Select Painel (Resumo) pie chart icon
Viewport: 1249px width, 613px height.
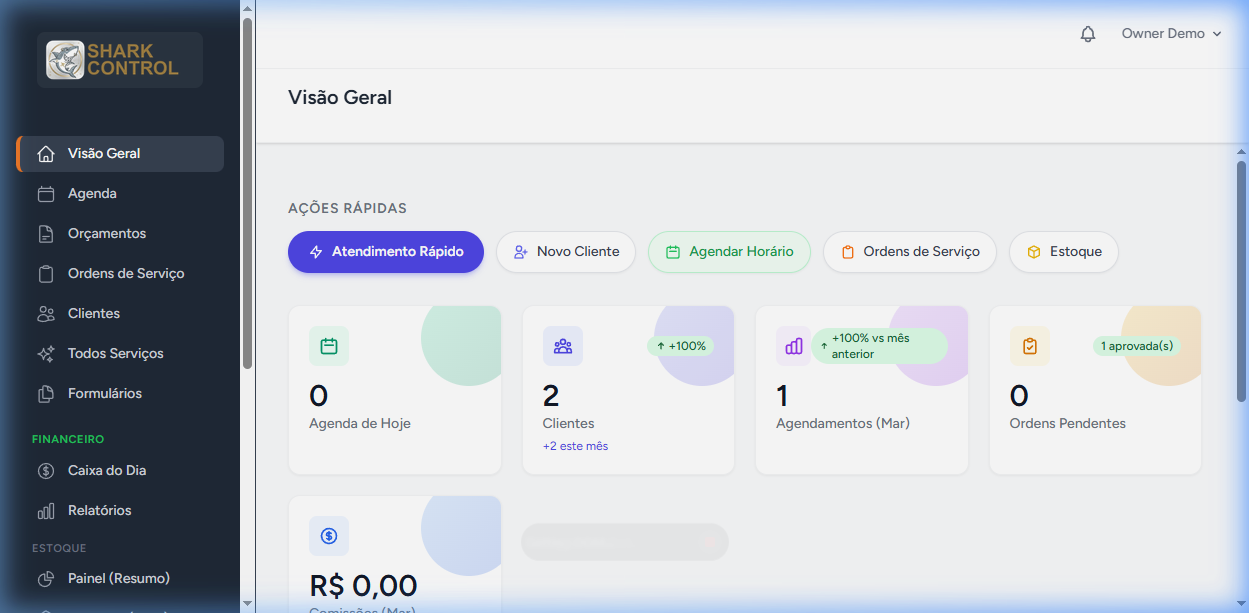click(x=46, y=579)
